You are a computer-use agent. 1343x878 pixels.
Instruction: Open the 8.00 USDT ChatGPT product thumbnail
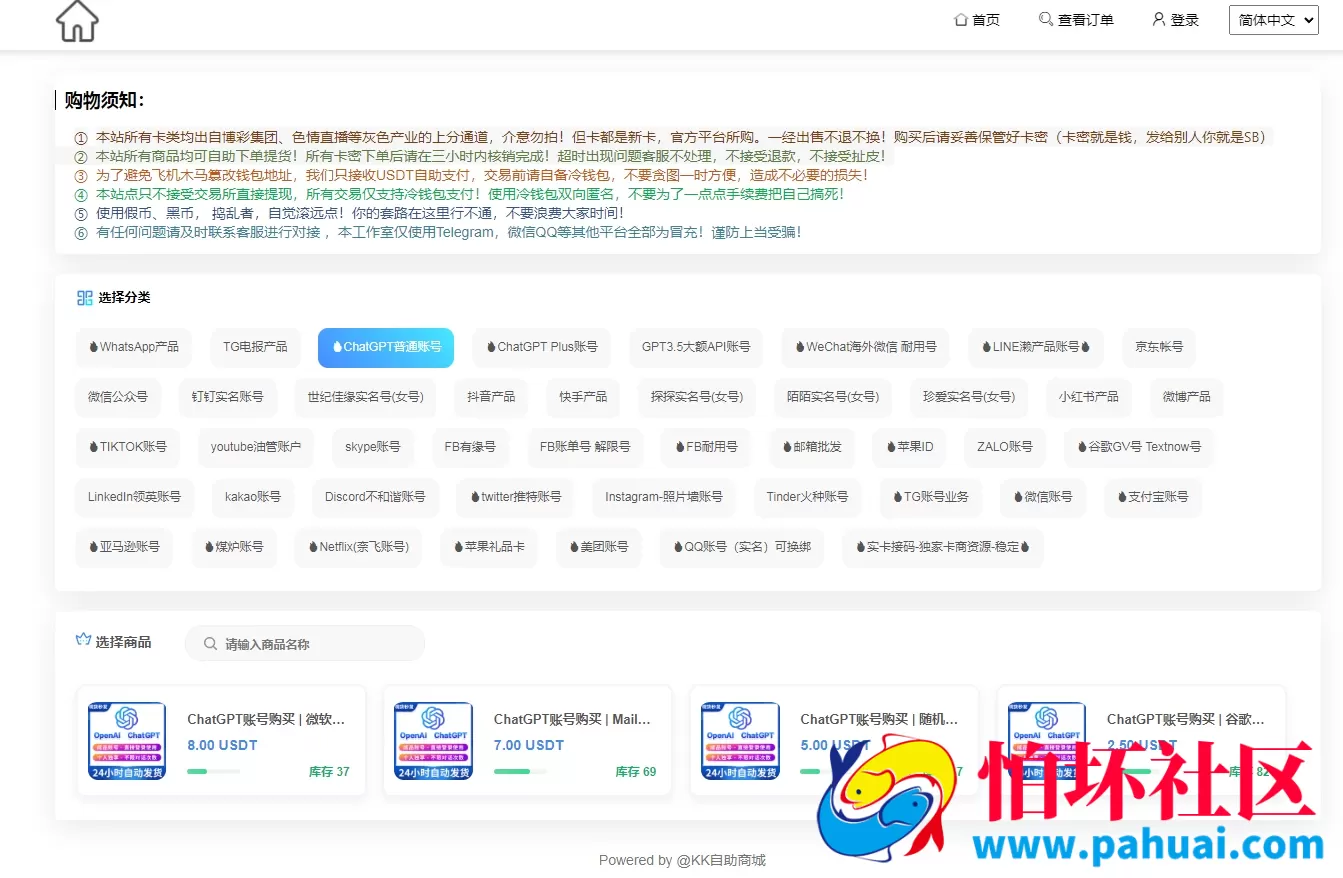click(x=127, y=741)
